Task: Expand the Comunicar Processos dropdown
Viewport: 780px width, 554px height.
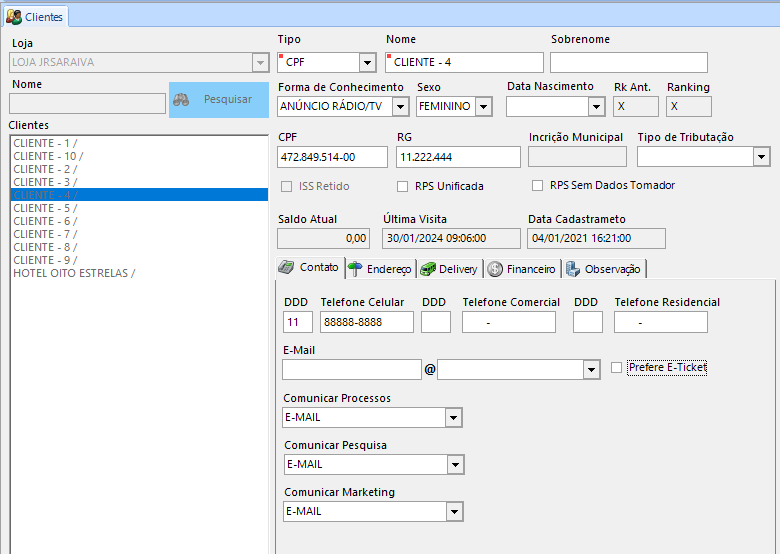Action: pyautogui.click(x=453, y=417)
